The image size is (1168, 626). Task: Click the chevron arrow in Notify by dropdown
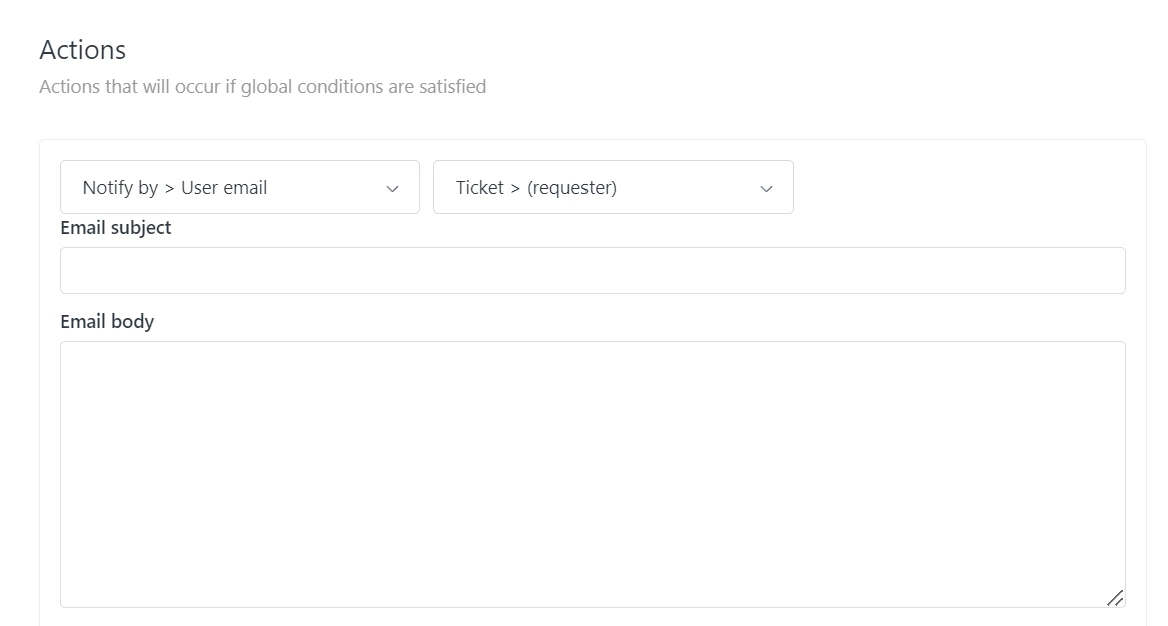pyautogui.click(x=392, y=188)
